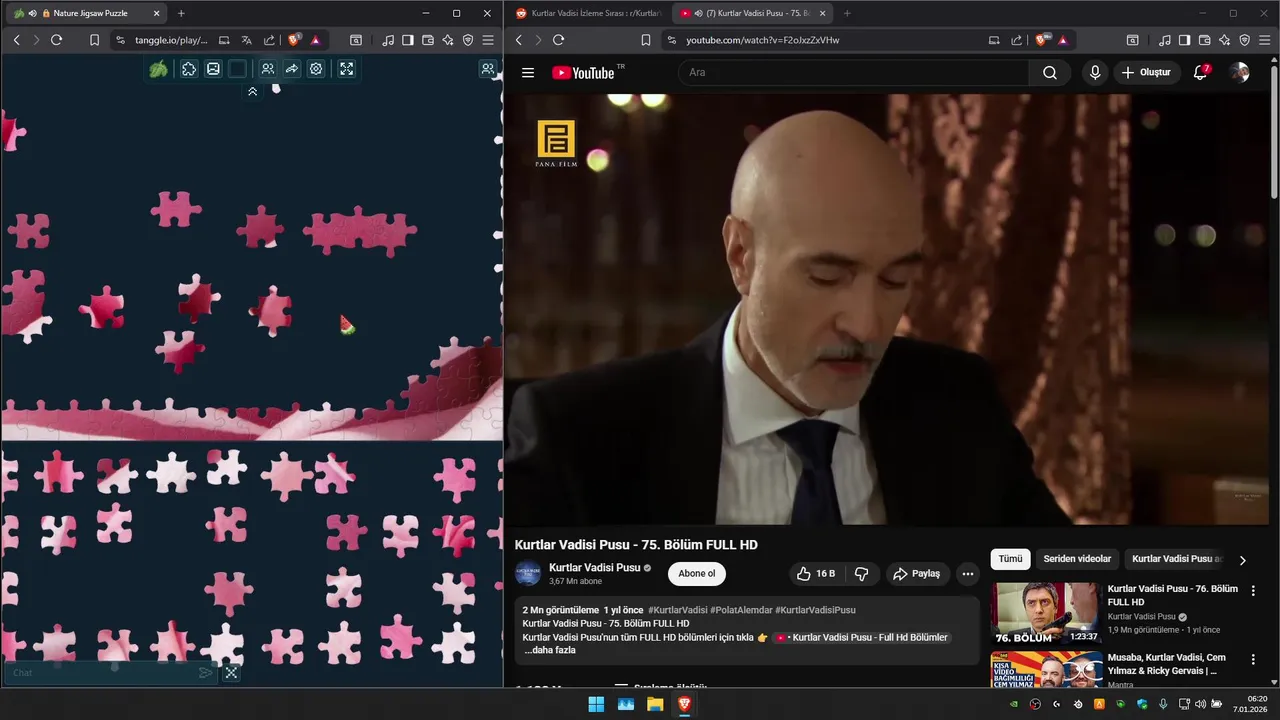
Task: Click the YouTube Ara search box
Action: [854, 72]
